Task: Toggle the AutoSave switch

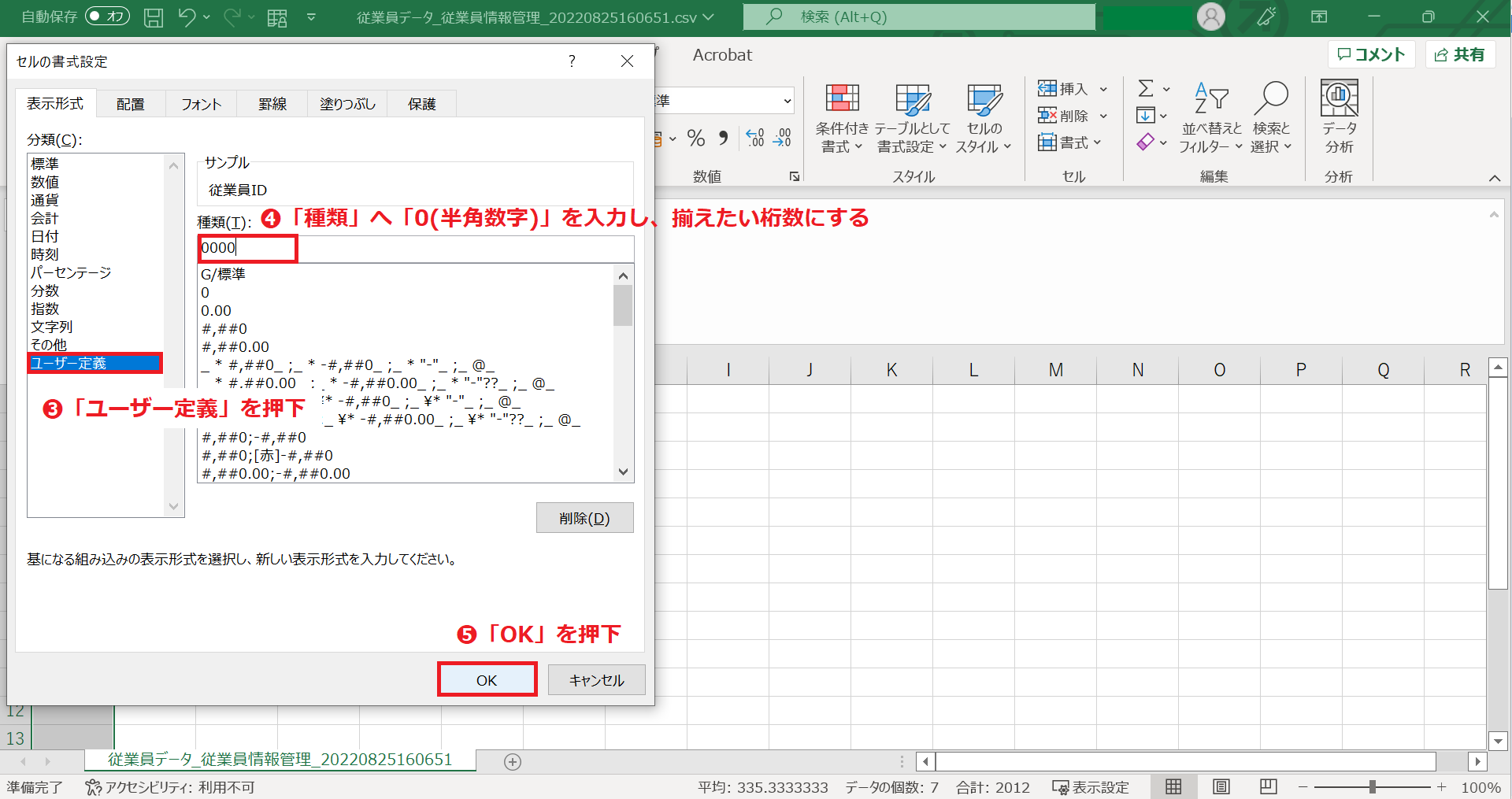Action: point(107,17)
